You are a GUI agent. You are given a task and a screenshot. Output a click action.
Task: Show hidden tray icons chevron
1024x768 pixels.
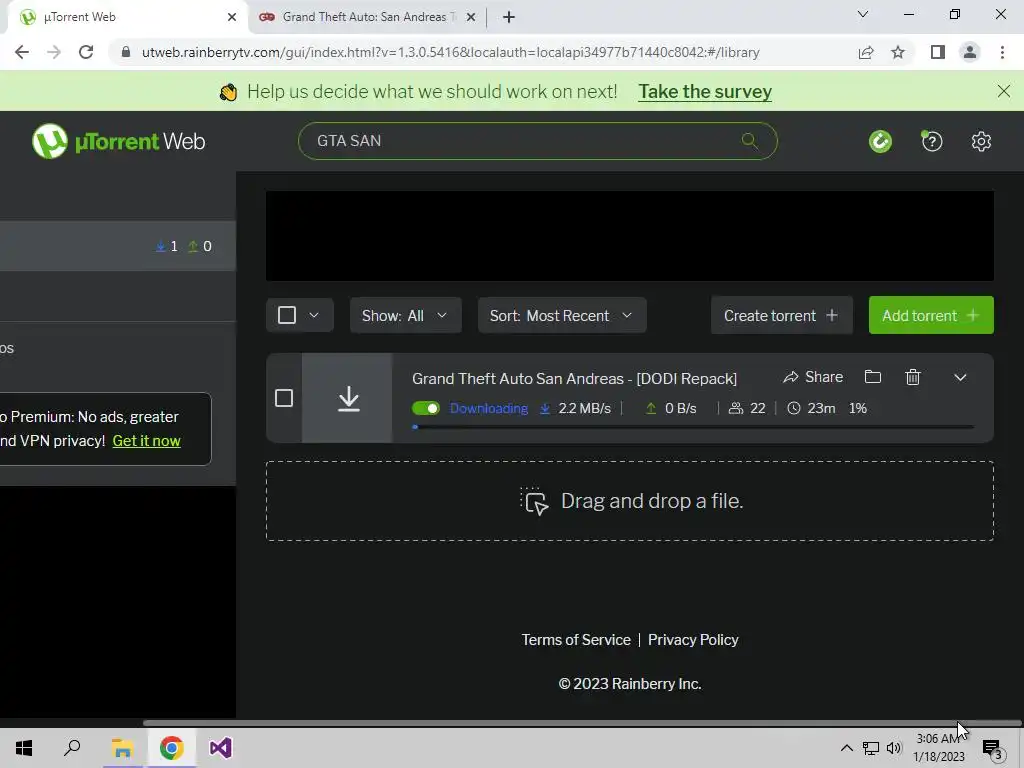[846, 748]
